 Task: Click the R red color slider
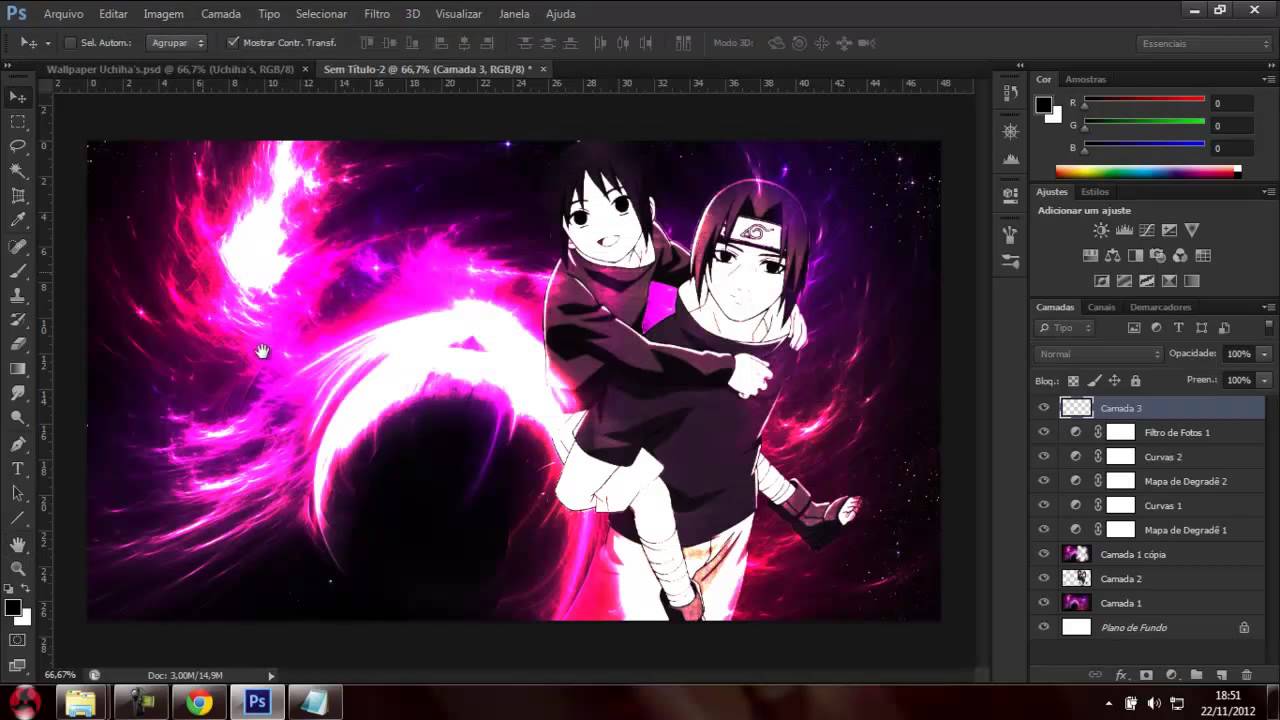(1144, 100)
